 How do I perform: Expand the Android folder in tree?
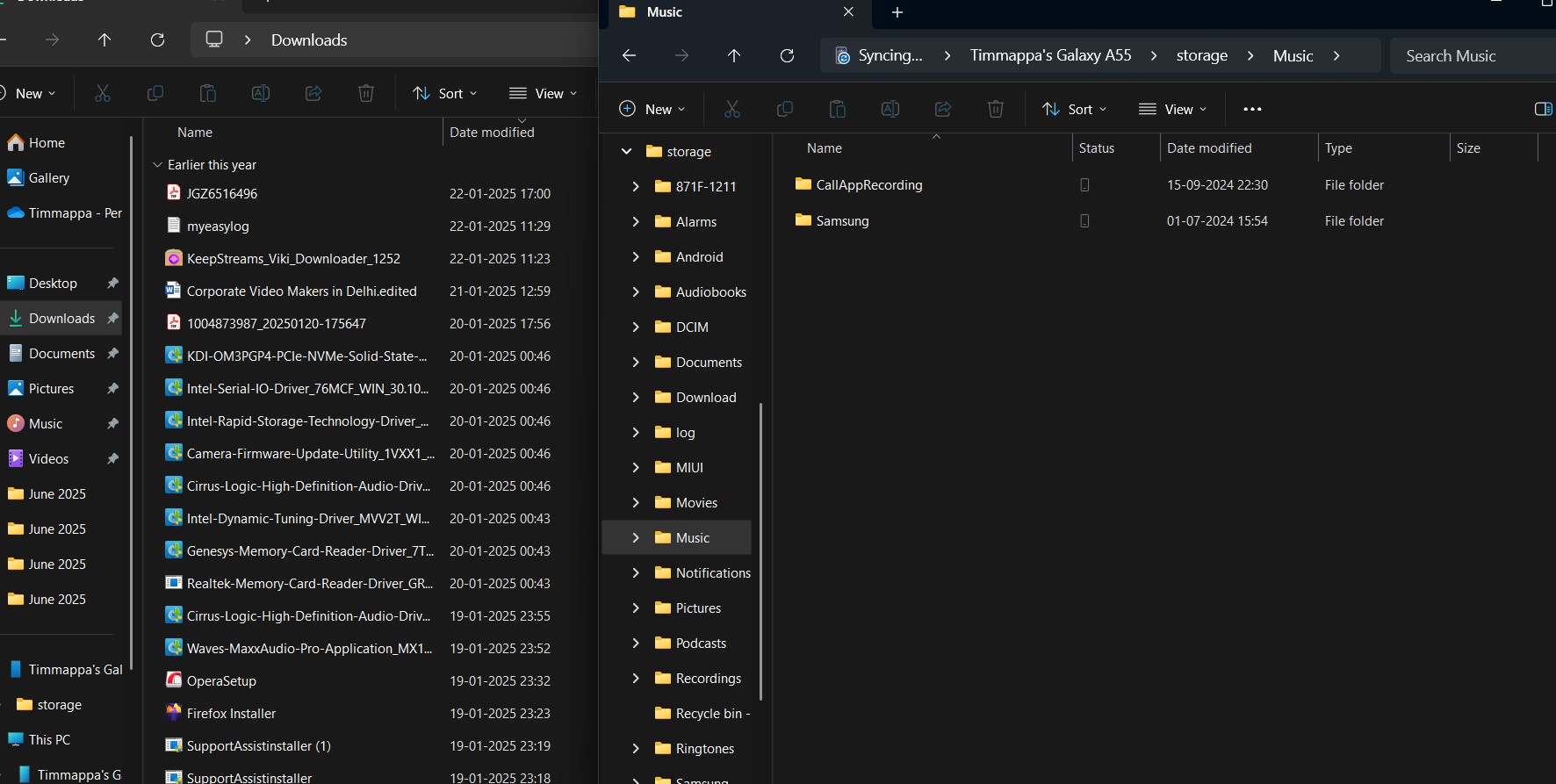pyautogui.click(x=636, y=256)
